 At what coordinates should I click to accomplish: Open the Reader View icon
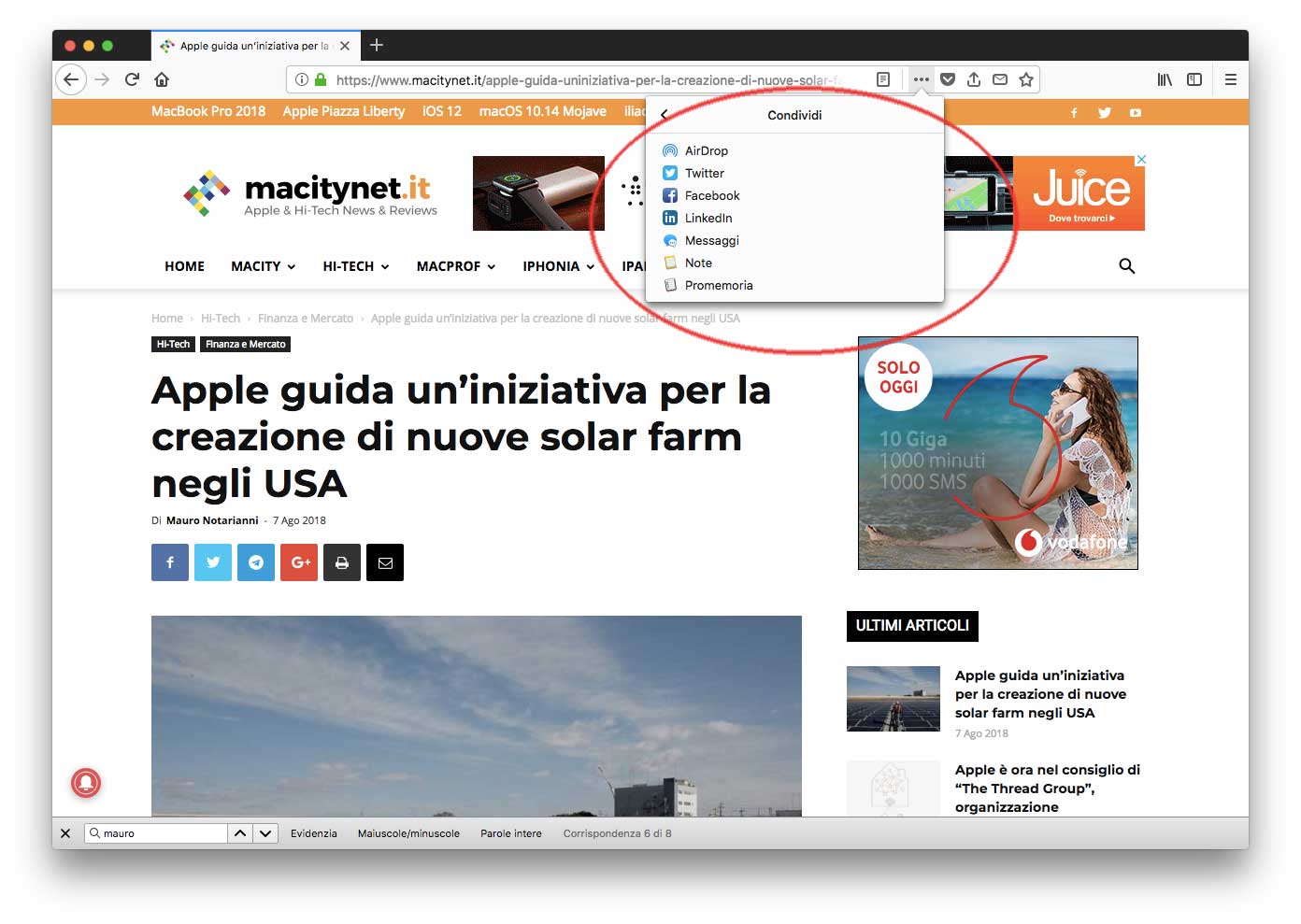882,79
